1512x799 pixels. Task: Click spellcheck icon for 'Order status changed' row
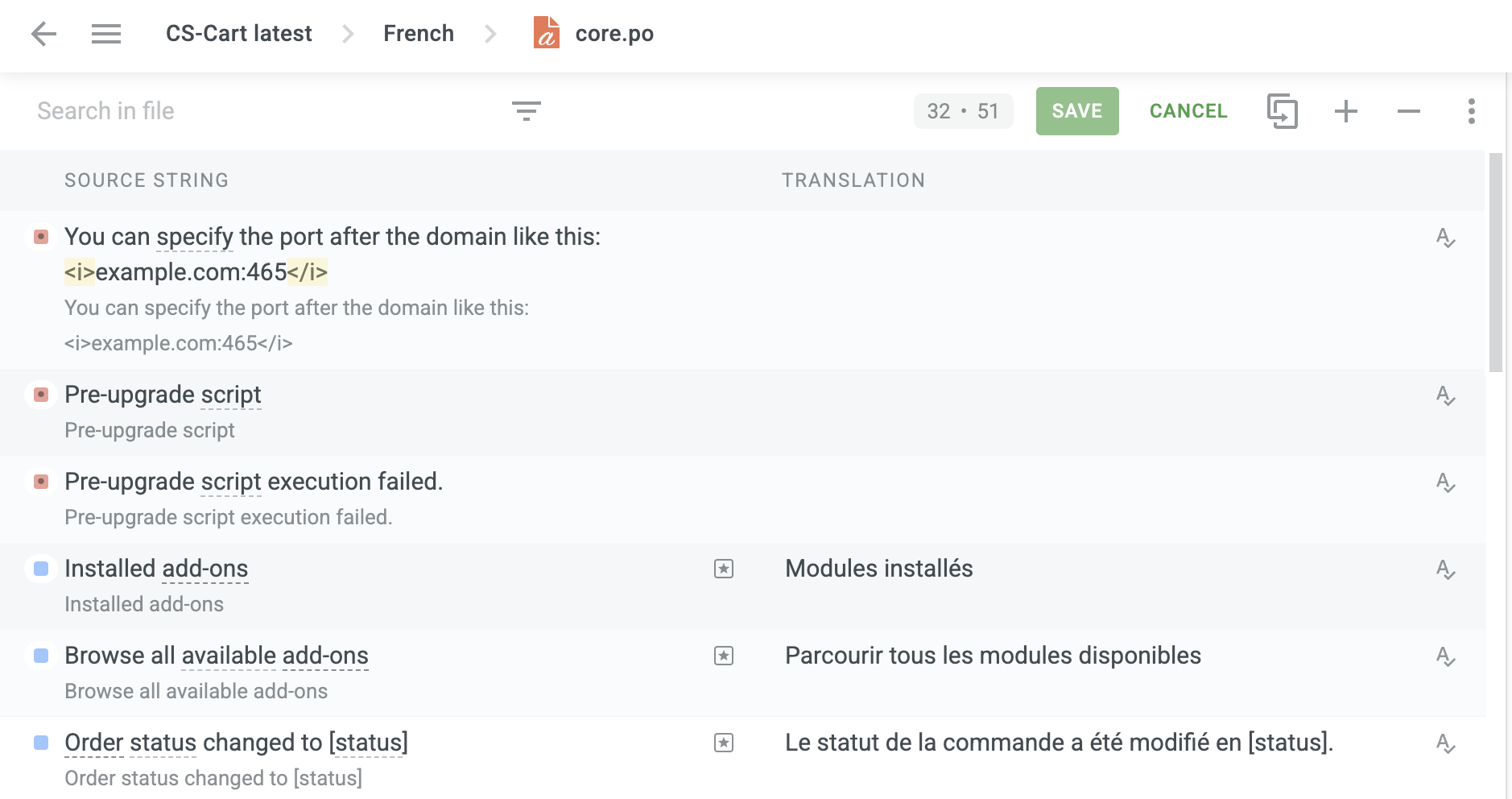[x=1446, y=743]
